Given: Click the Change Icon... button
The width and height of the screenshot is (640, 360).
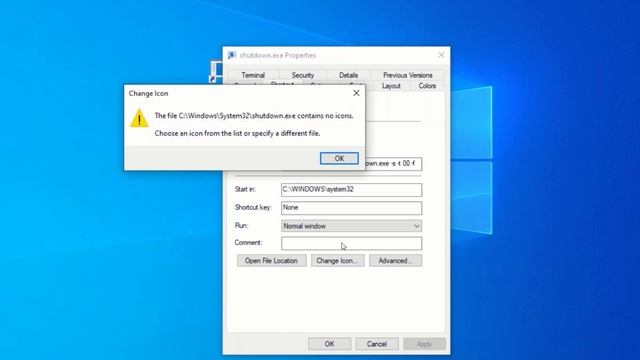Looking at the screenshot, I should pyautogui.click(x=337, y=260).
